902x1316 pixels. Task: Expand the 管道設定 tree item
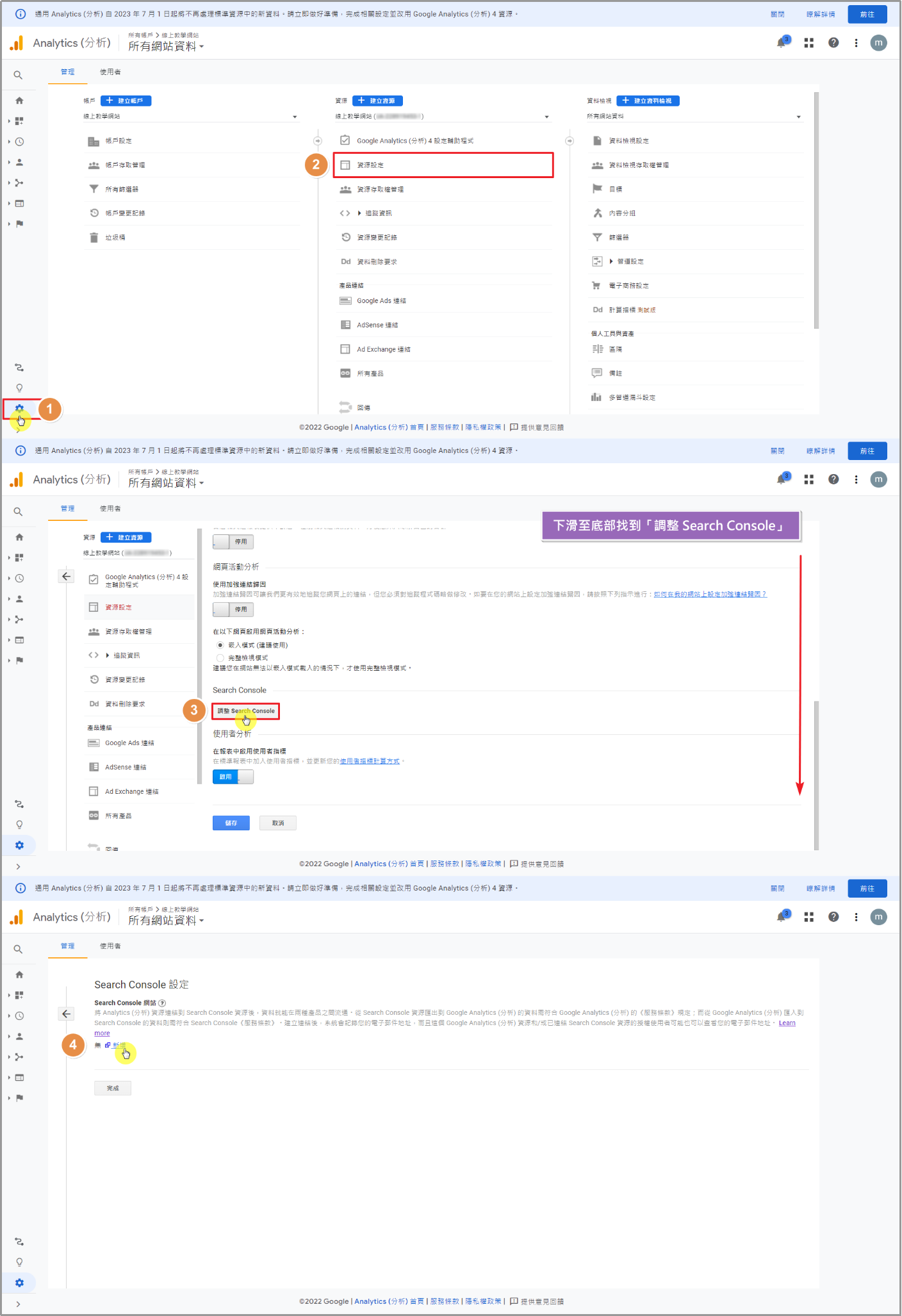pyautogui.click(x=611, y=261)
